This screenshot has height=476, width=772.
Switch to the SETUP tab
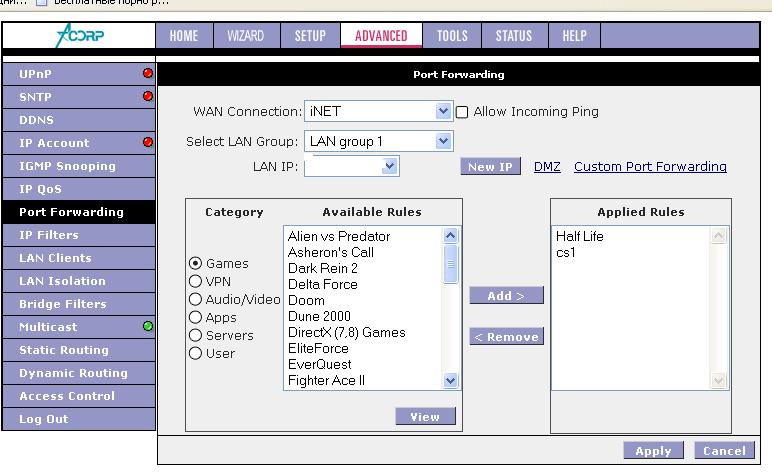(310, 36)
